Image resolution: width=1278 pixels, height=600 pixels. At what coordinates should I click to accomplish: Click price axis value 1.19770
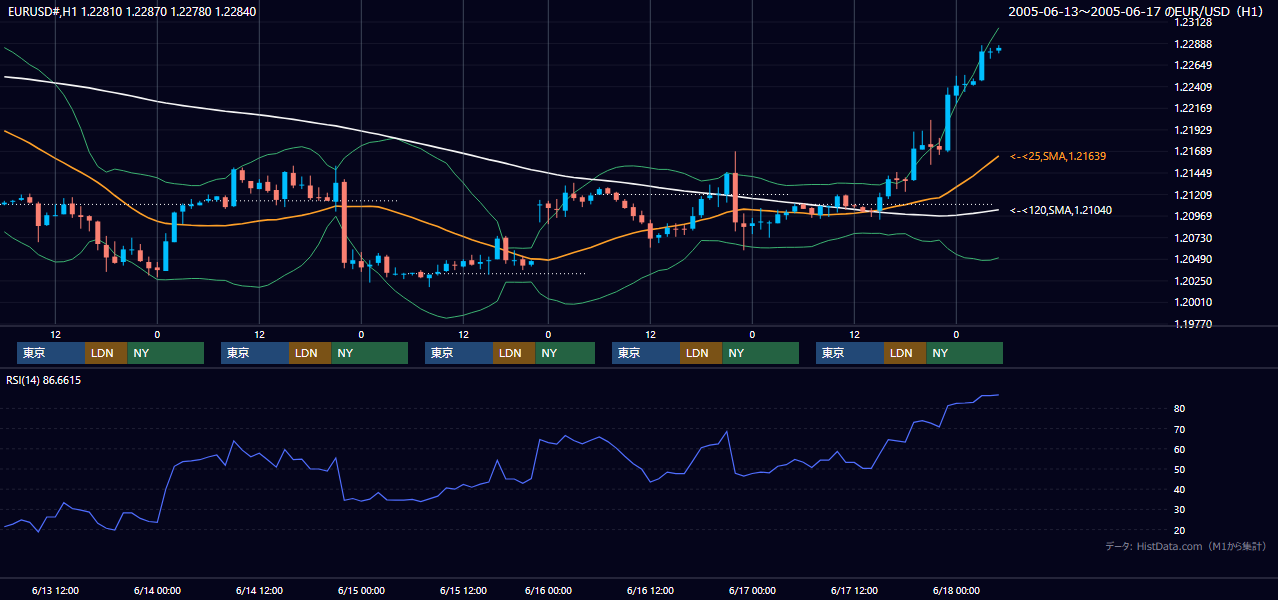point(1192,324)
